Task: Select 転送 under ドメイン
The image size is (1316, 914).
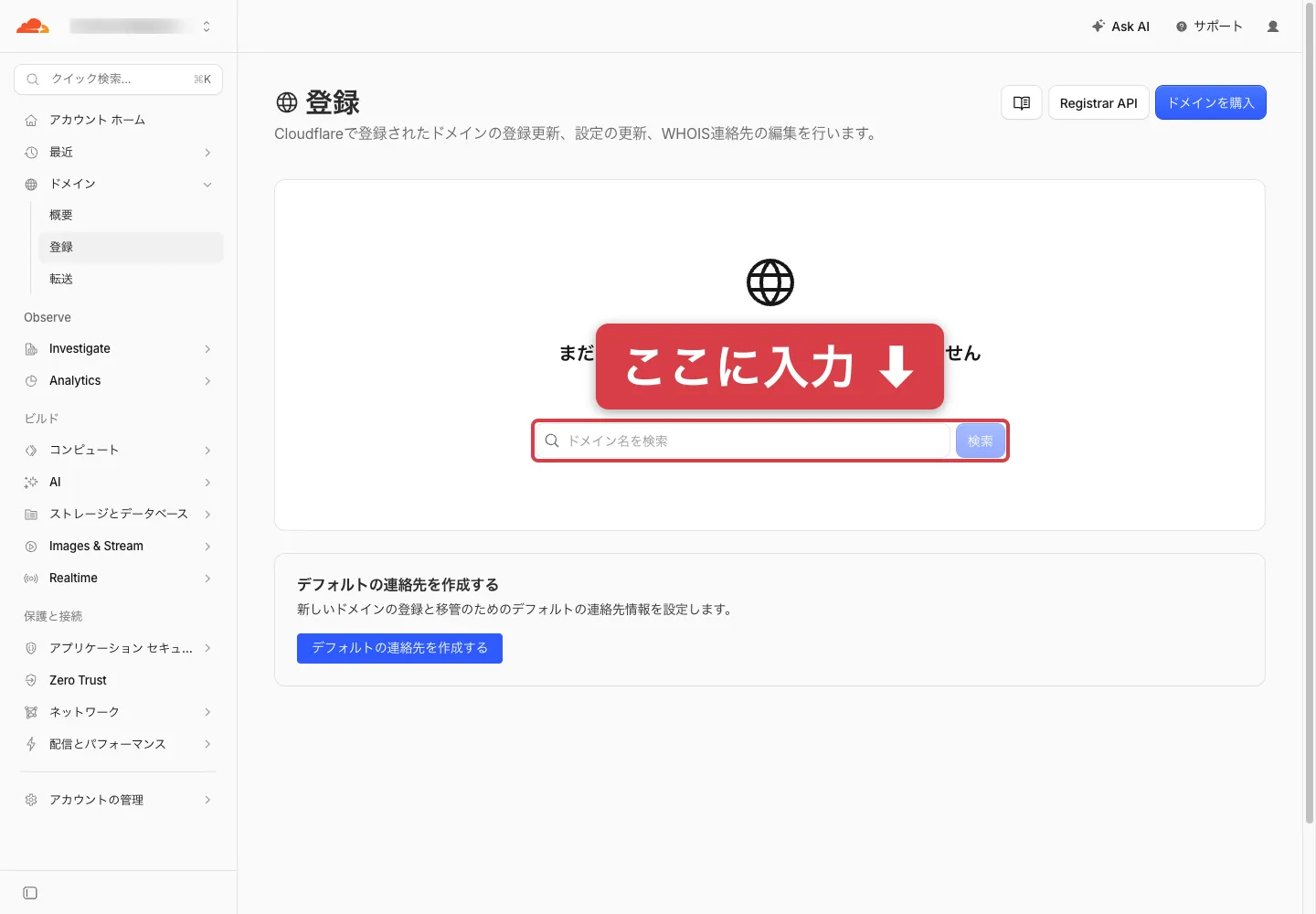Action: pyautogui.click(x=131, y=280)
